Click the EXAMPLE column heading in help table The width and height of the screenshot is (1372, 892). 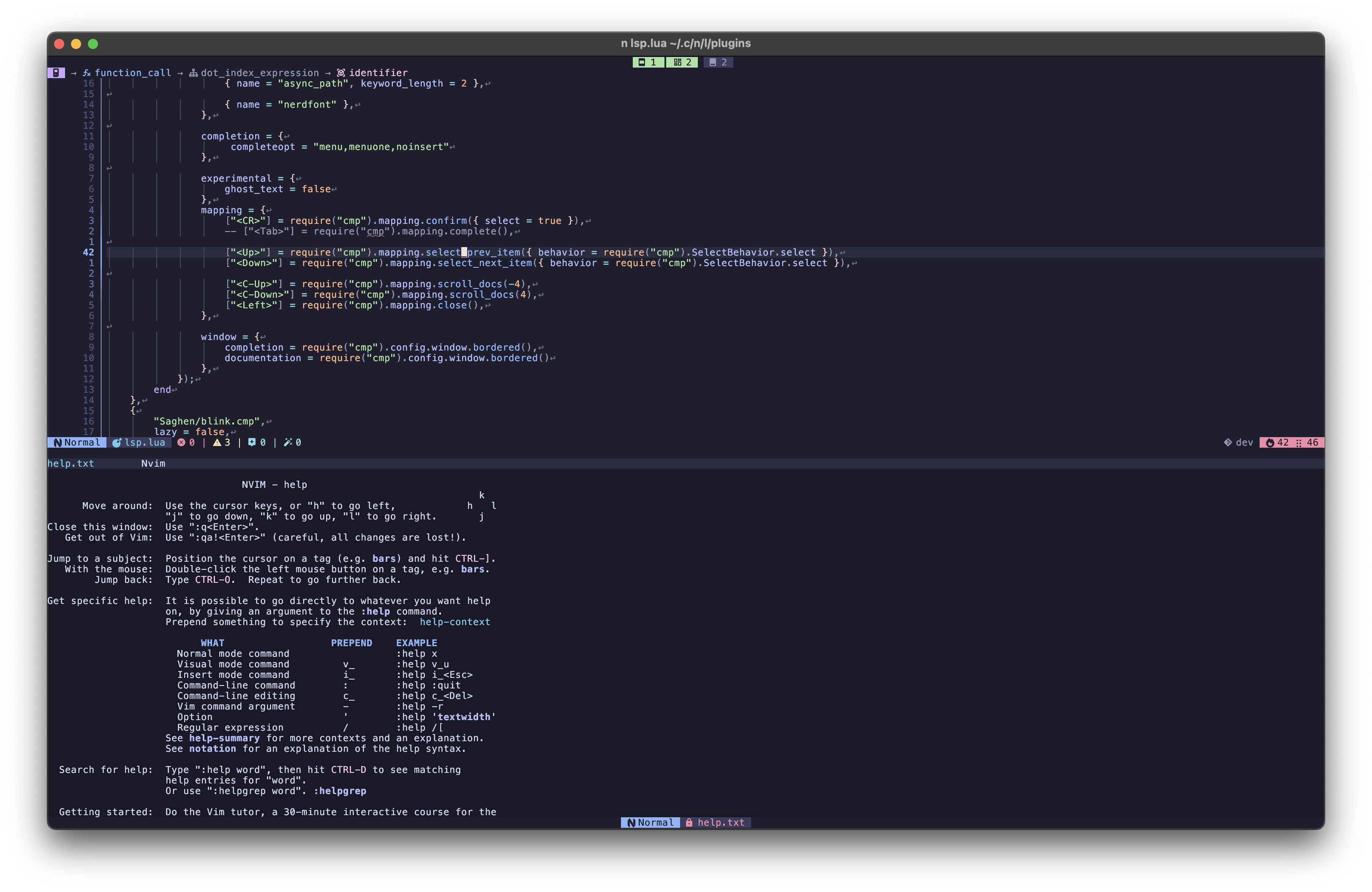417,643
